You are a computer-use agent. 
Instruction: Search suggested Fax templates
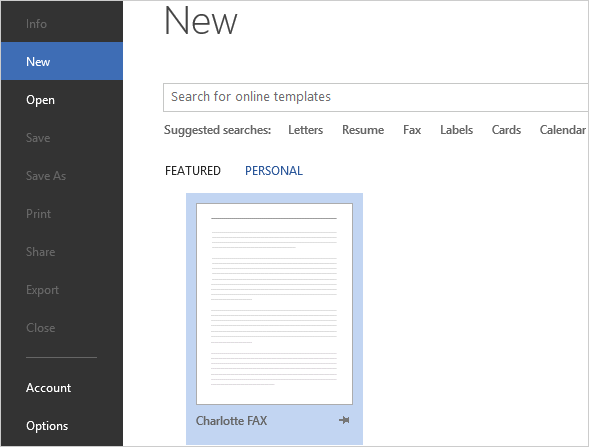coord(412,130)
